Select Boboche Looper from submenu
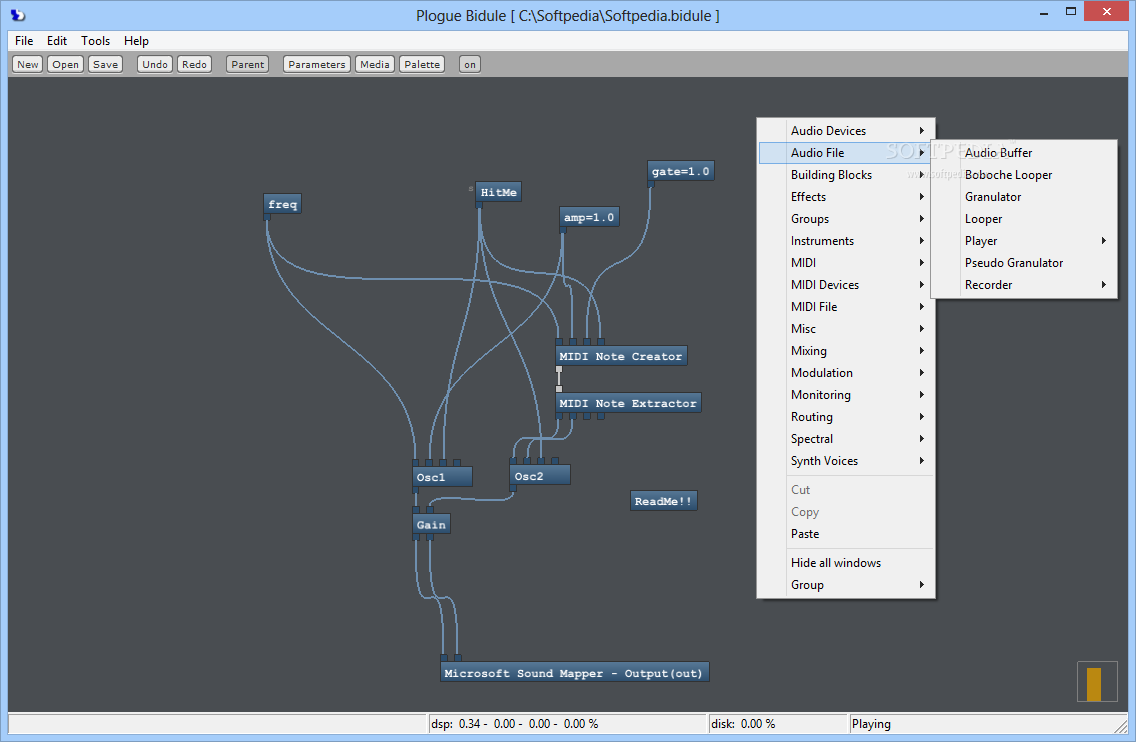Viewport: 1136px width, 742px height. click(1024, 175)
